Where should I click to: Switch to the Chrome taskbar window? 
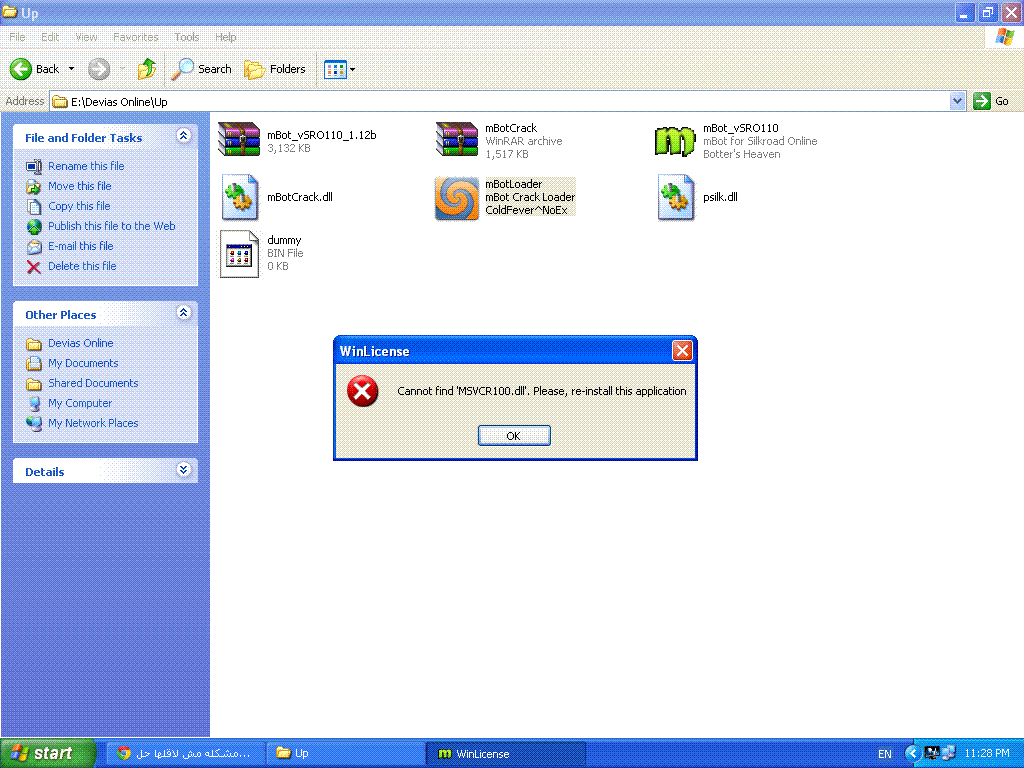pyautogui.click(x=185, y=754)
